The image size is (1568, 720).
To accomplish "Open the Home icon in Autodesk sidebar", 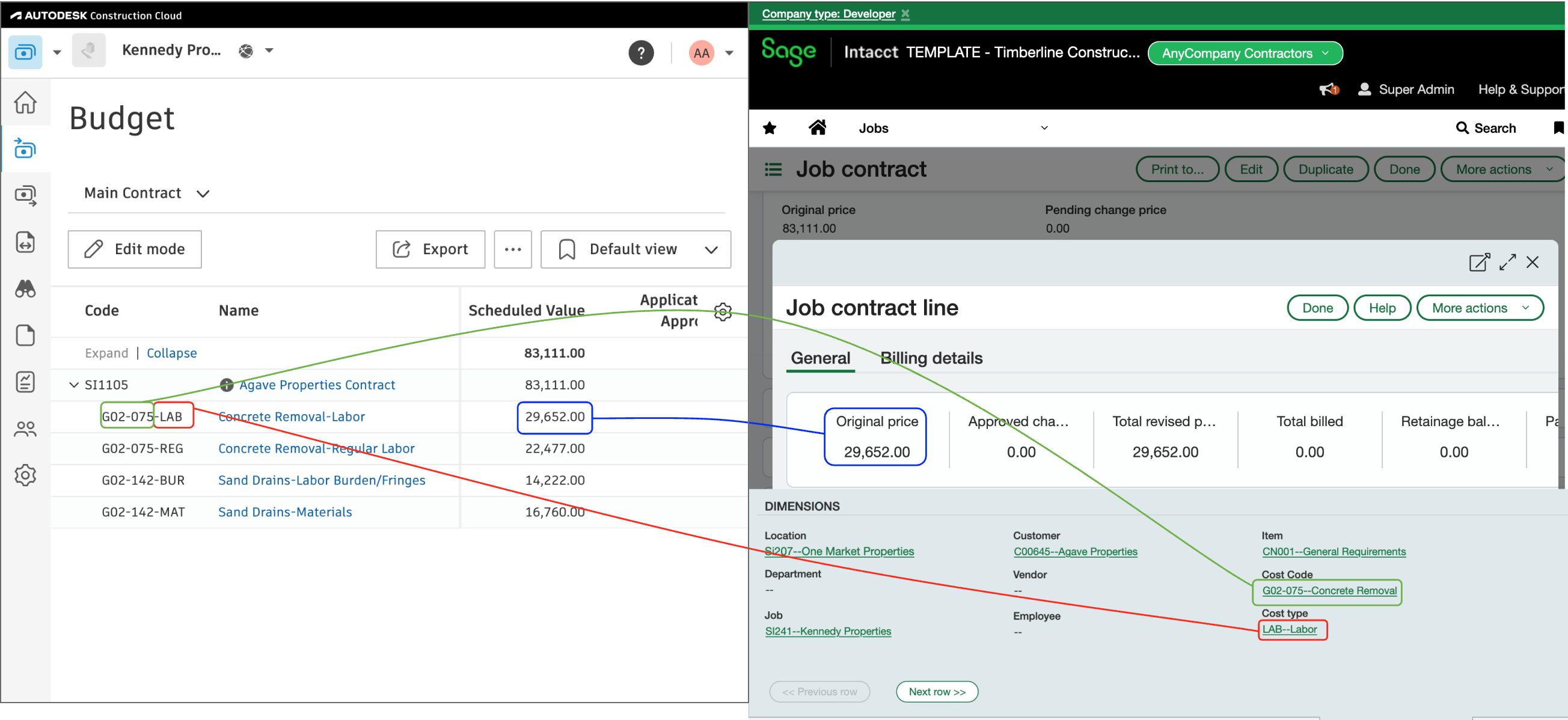I will point(25,102).
